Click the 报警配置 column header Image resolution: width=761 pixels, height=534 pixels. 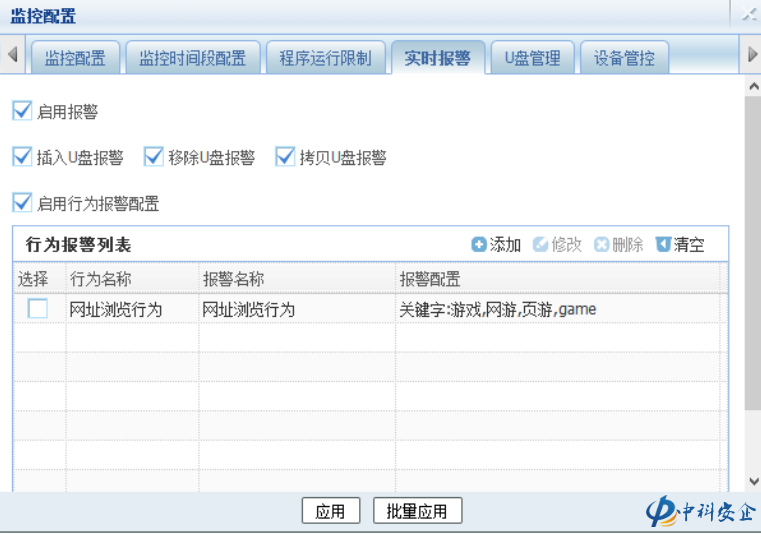tap(558, 279)
